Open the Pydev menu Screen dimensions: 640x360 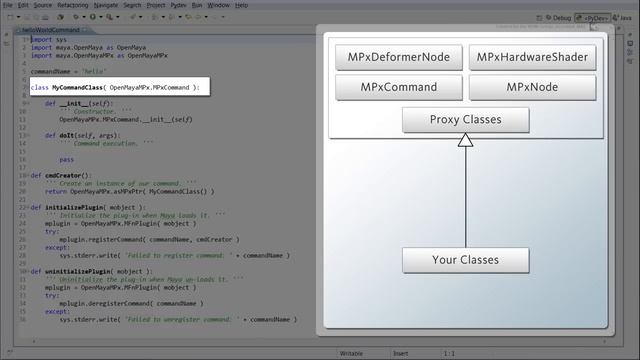178,5
